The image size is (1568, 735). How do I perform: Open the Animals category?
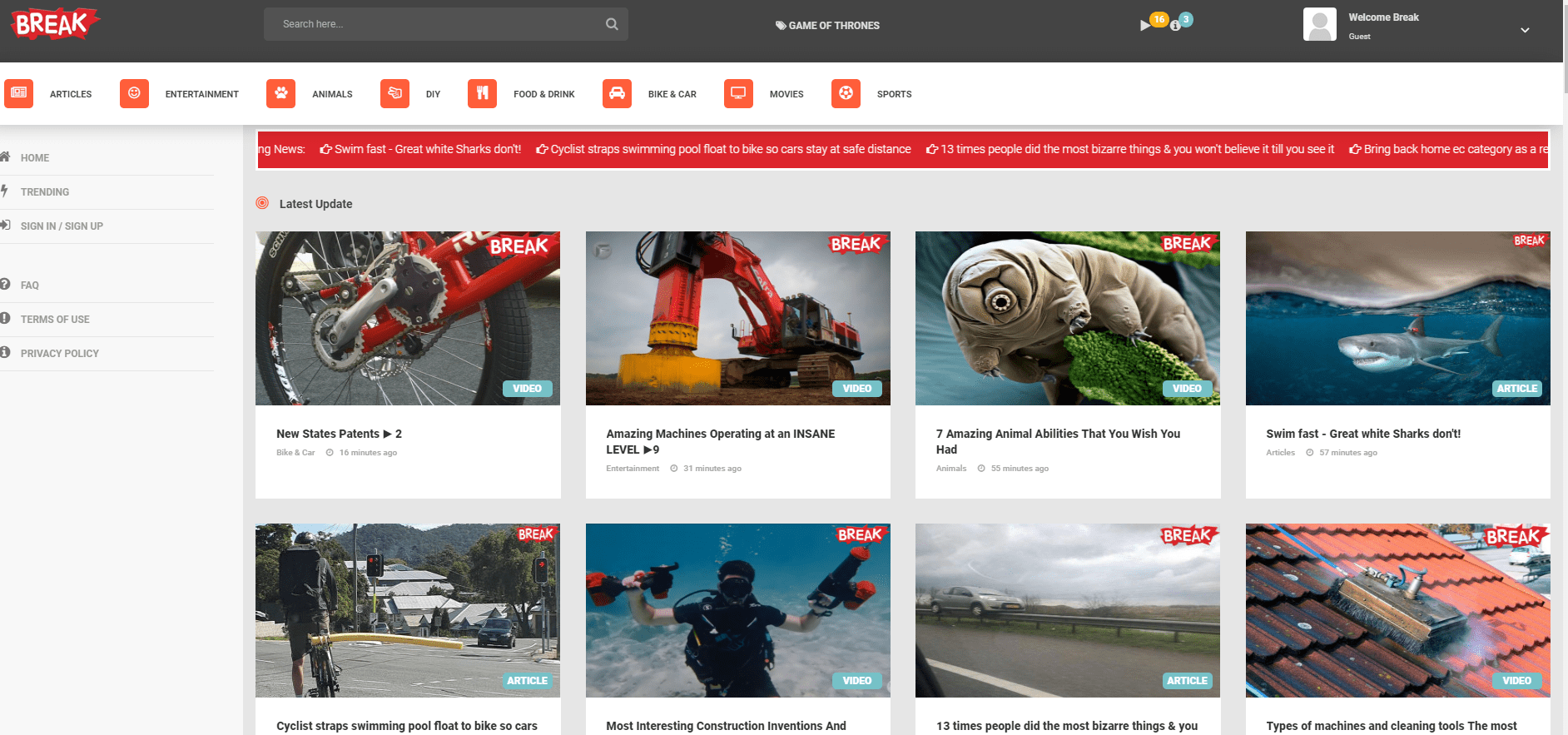tap(332, 94)
